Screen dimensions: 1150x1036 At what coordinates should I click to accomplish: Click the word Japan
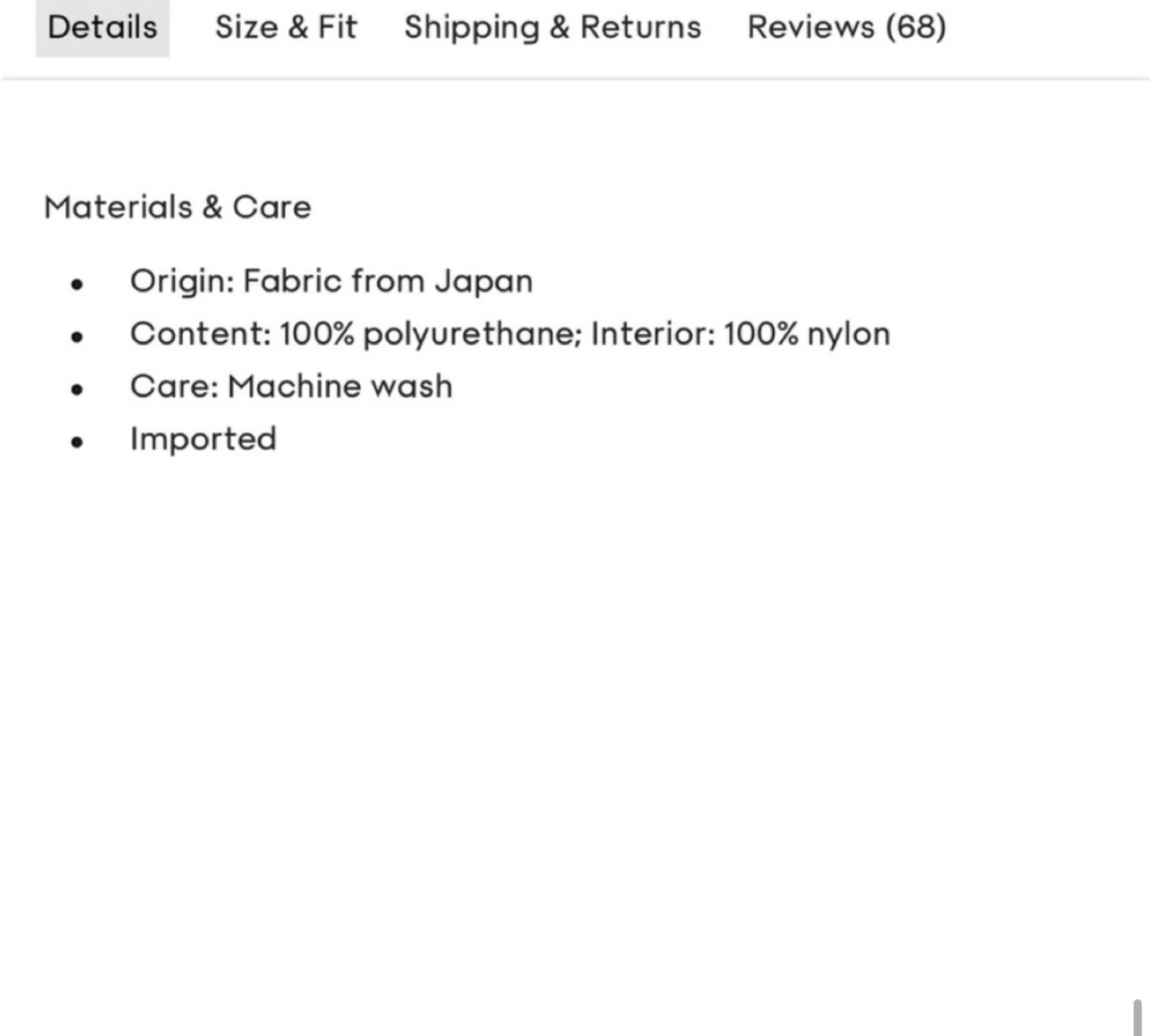pyautogui.click(x=483, y=281)
